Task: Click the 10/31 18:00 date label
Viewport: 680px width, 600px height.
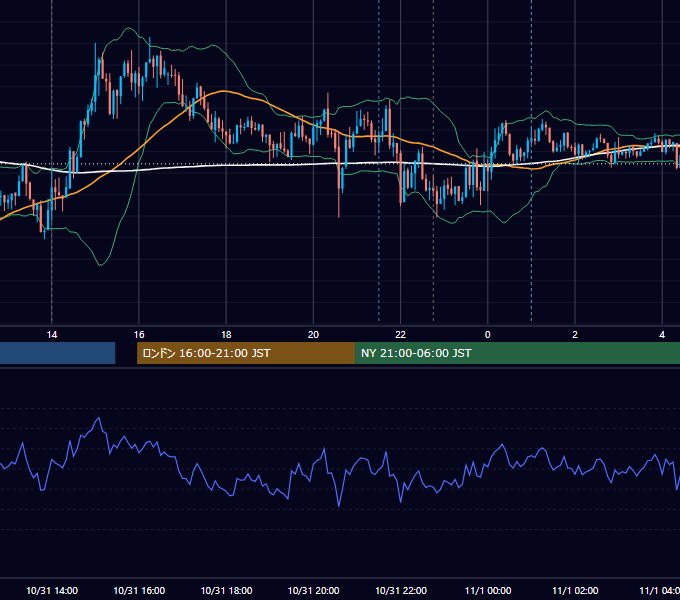Action: [x=226, y=590]
